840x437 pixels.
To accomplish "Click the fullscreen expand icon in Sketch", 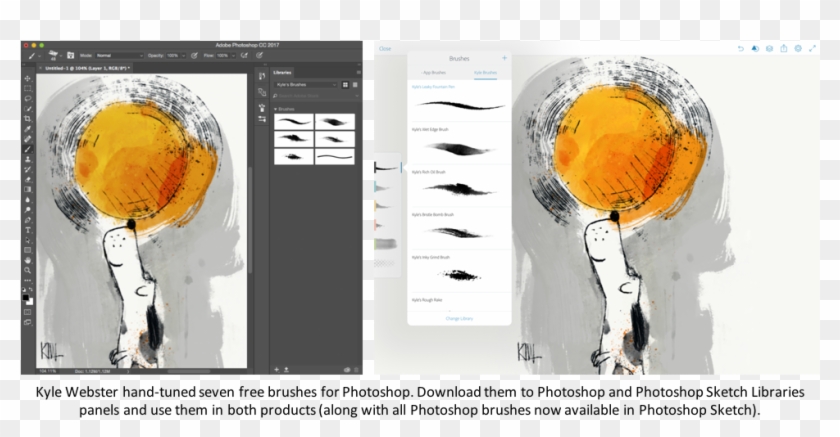I will (x=812, y=49).
